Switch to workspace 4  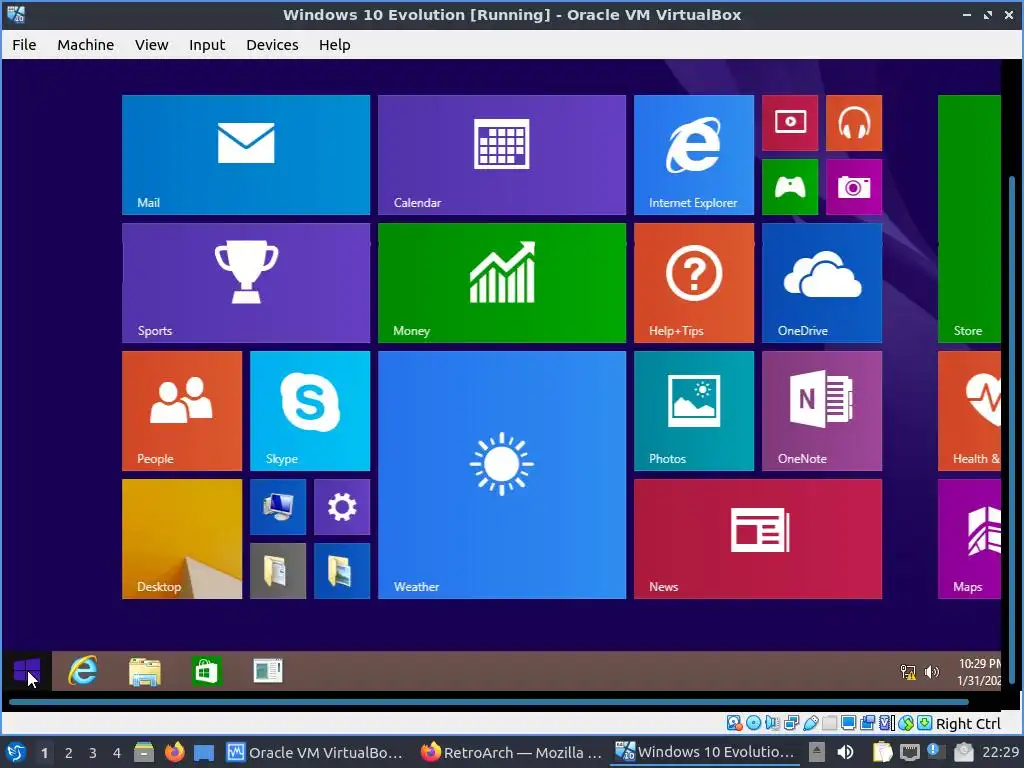coord(117,753)
